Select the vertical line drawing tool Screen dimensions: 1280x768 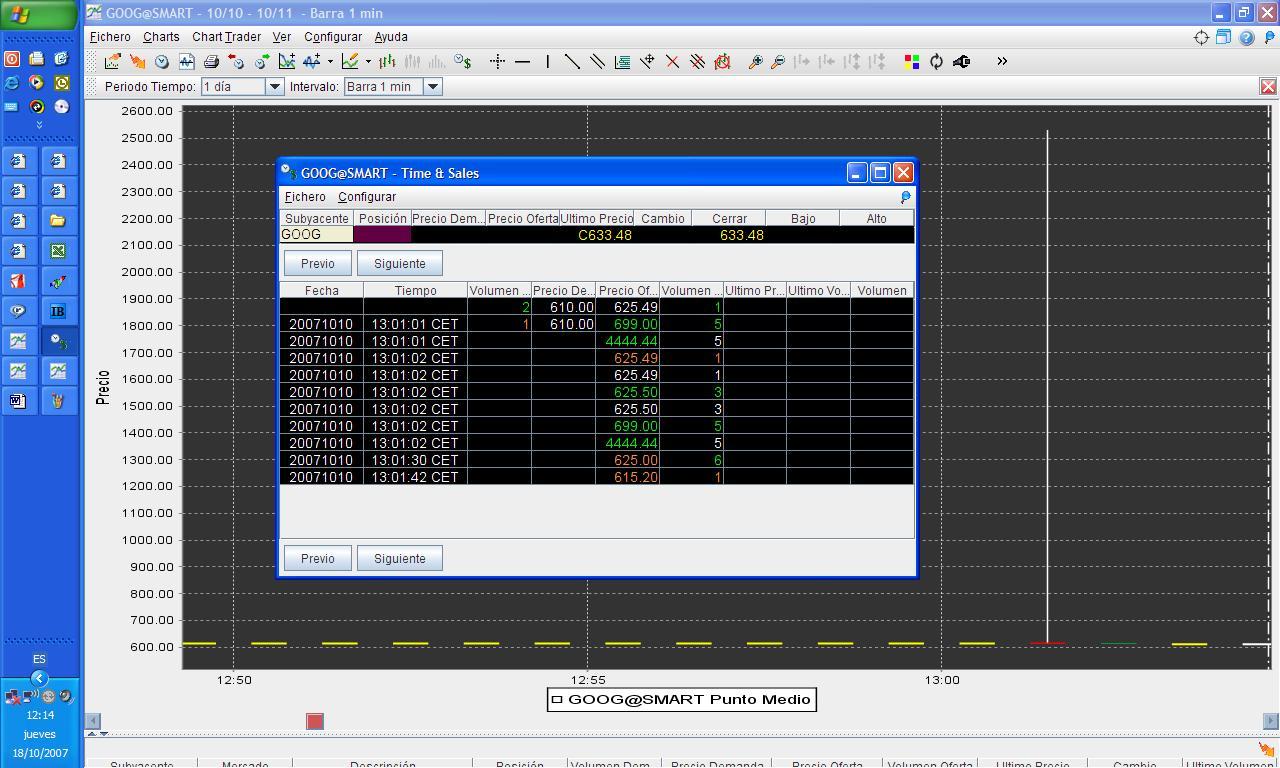[x=547, y=62]
